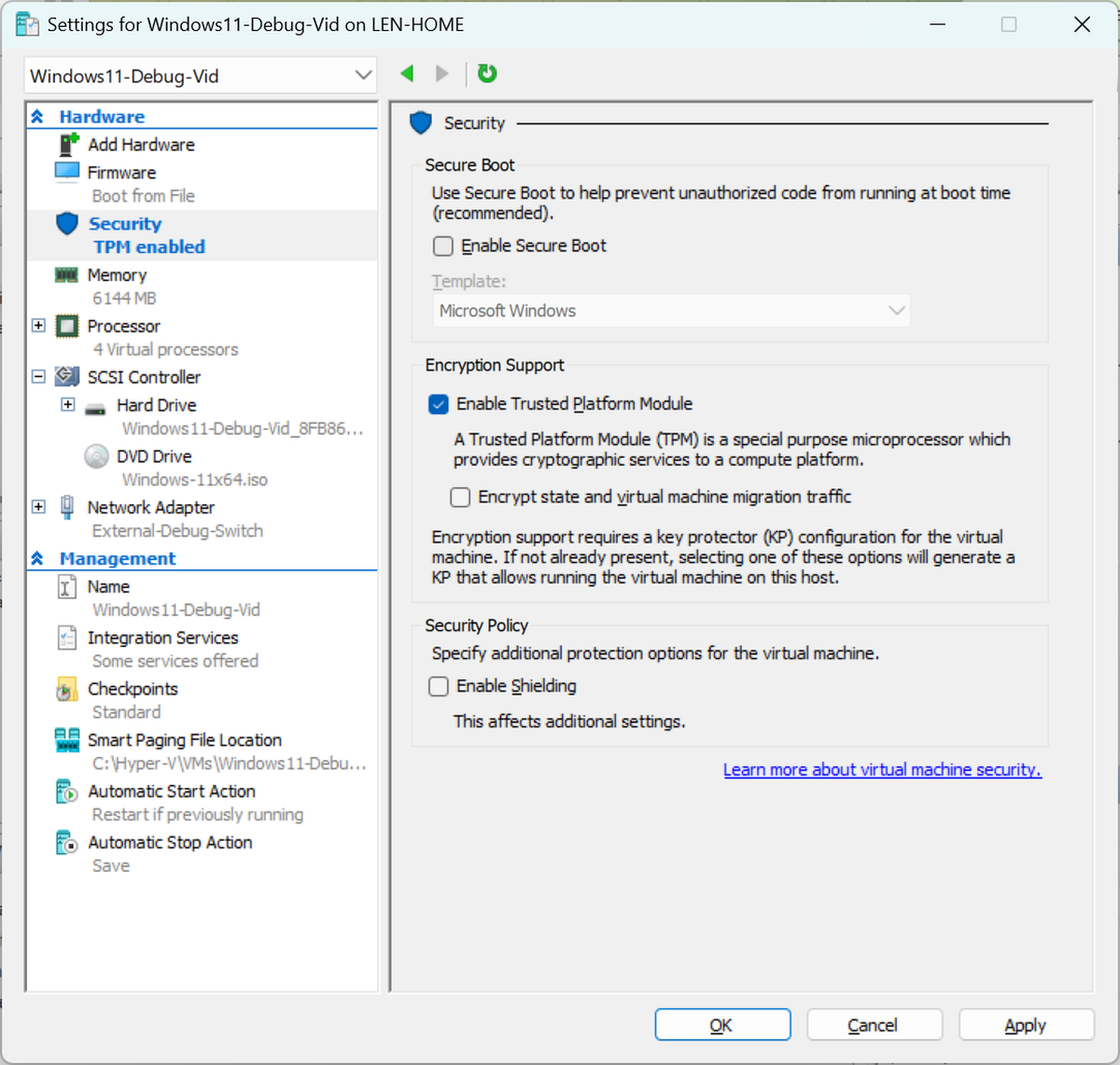Expand the Hard Drive tree node
The width and height of the screenshot is (1120, 1065).
point(68,405)
